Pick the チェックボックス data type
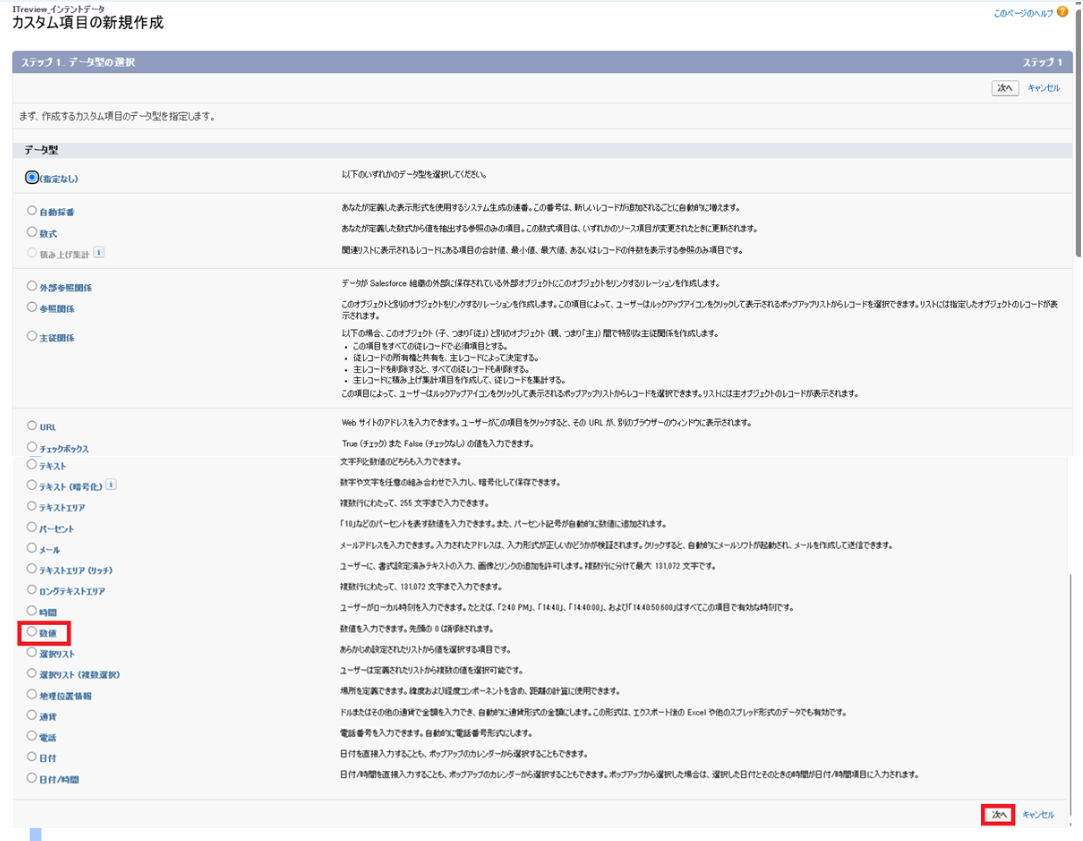The image size is (1083, 841). [x=33, y=448]
